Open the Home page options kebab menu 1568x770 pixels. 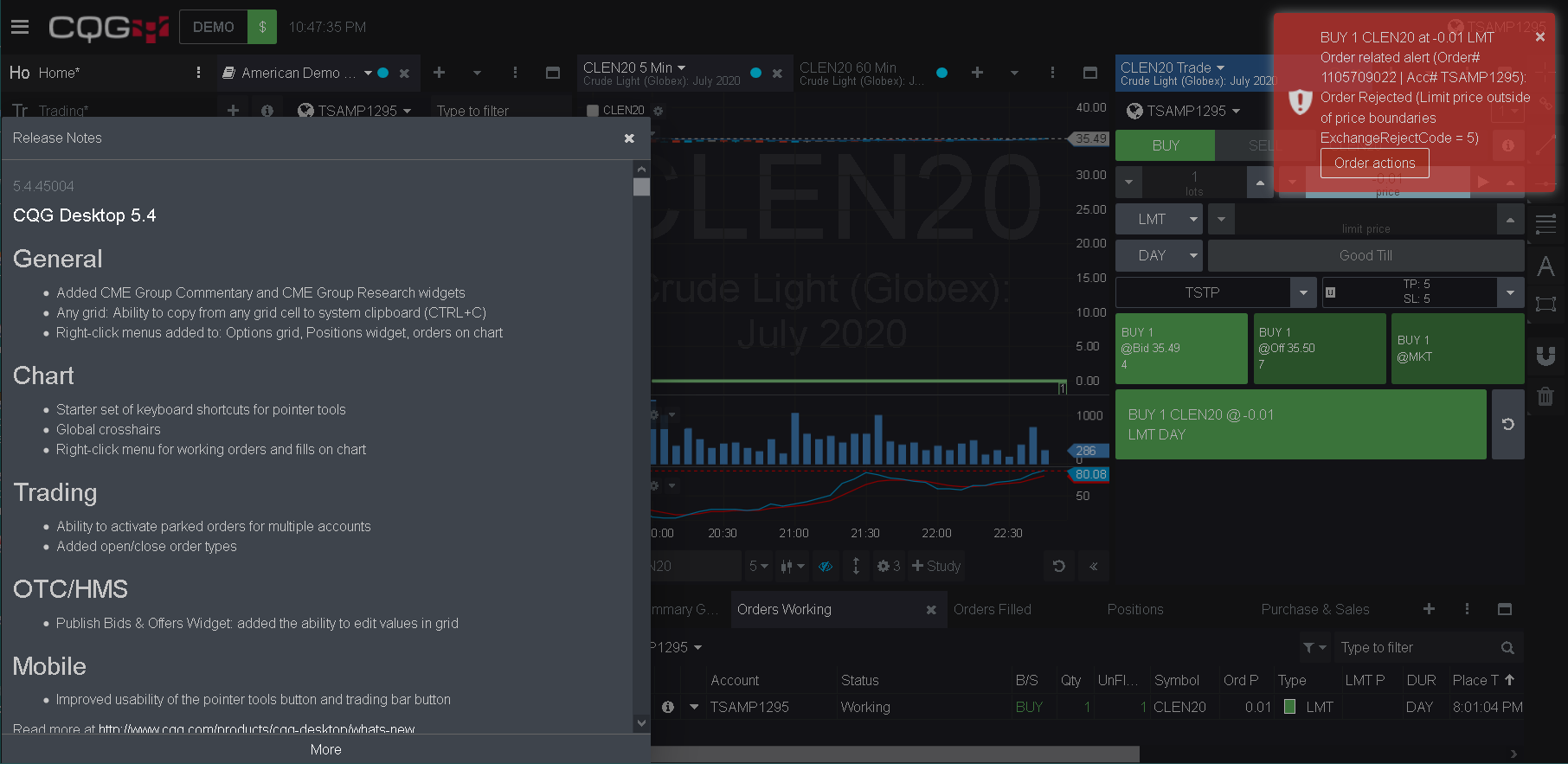[199, 73]
